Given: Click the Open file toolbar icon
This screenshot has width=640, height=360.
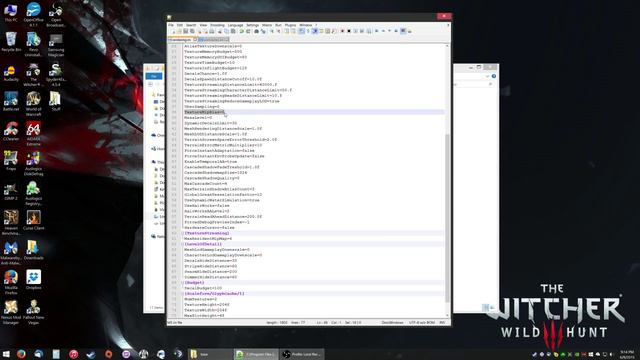Looking at the screenshot, I should (x=179, y=31).
